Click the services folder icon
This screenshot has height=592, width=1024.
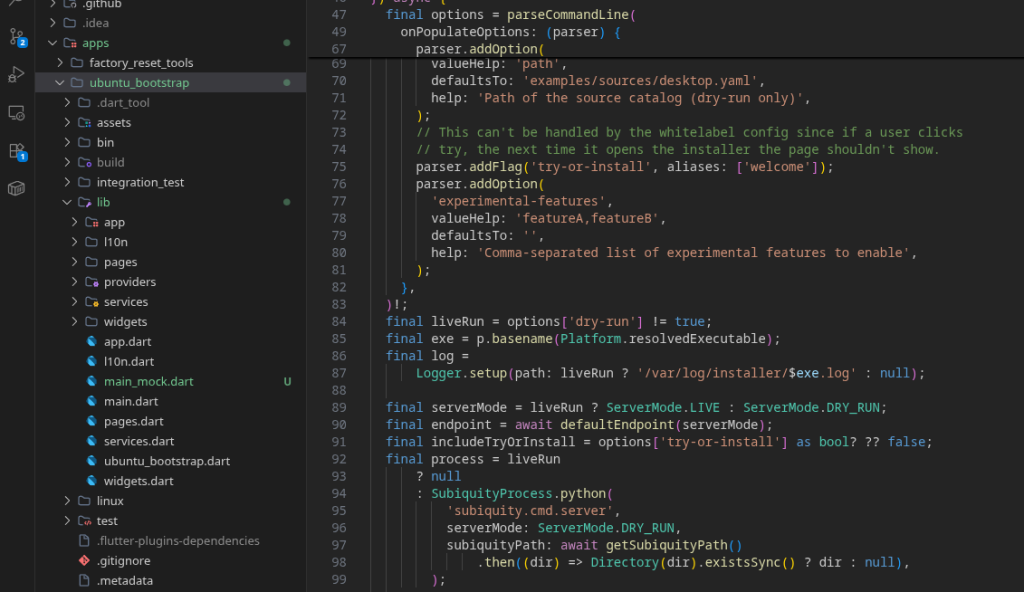pyautogui.click(x=92, y=302)
